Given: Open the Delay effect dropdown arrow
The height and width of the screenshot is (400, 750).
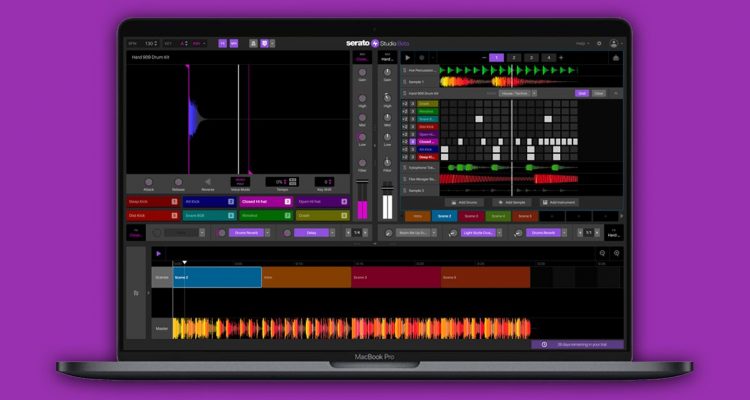Looking at the screenshot, I should pos(332,233).
